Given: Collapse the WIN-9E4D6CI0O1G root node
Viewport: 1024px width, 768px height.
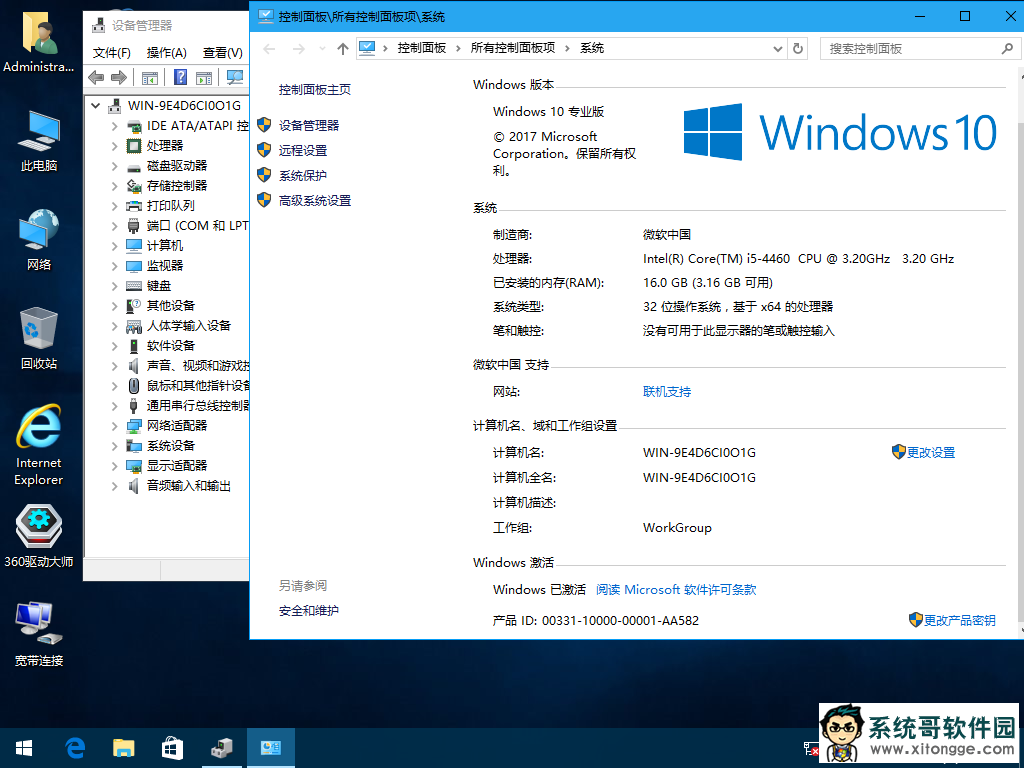Looking at the screenshot, I should click(96, 105).
